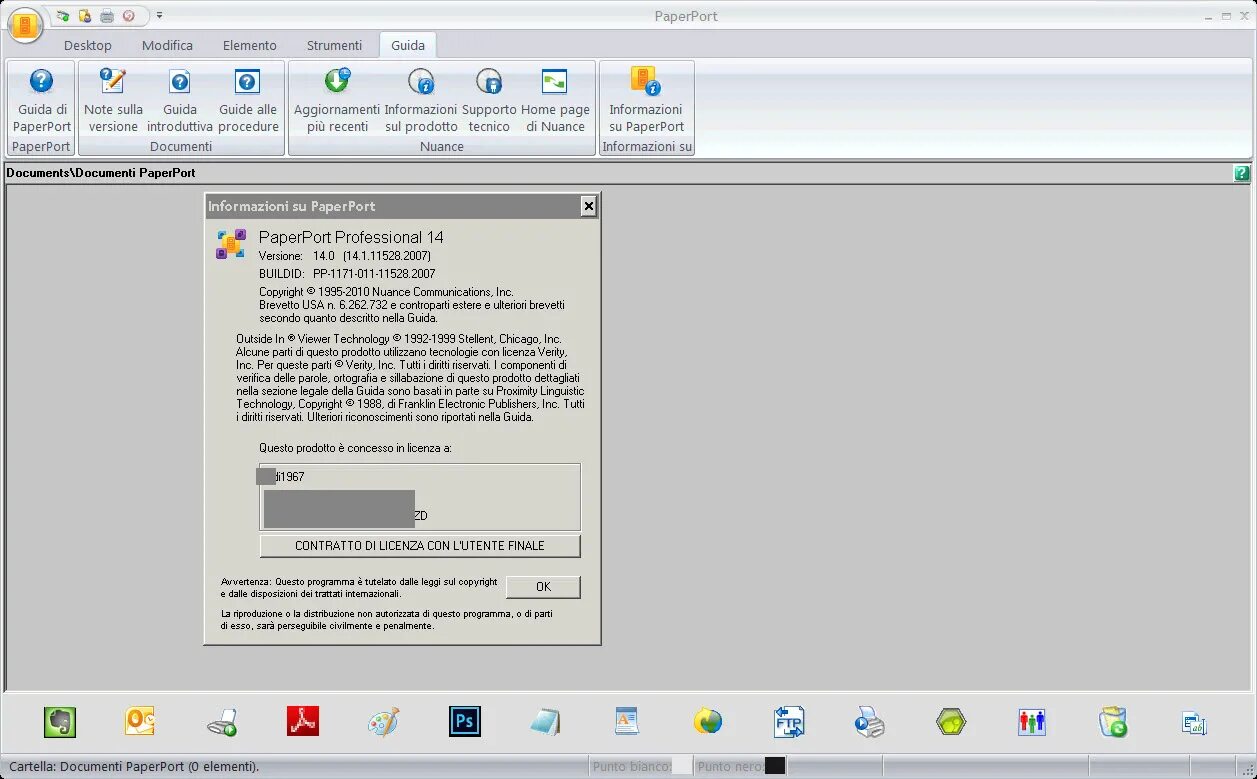Open Note sulla versione
The image size is (1257, 779).
[113, 100]
